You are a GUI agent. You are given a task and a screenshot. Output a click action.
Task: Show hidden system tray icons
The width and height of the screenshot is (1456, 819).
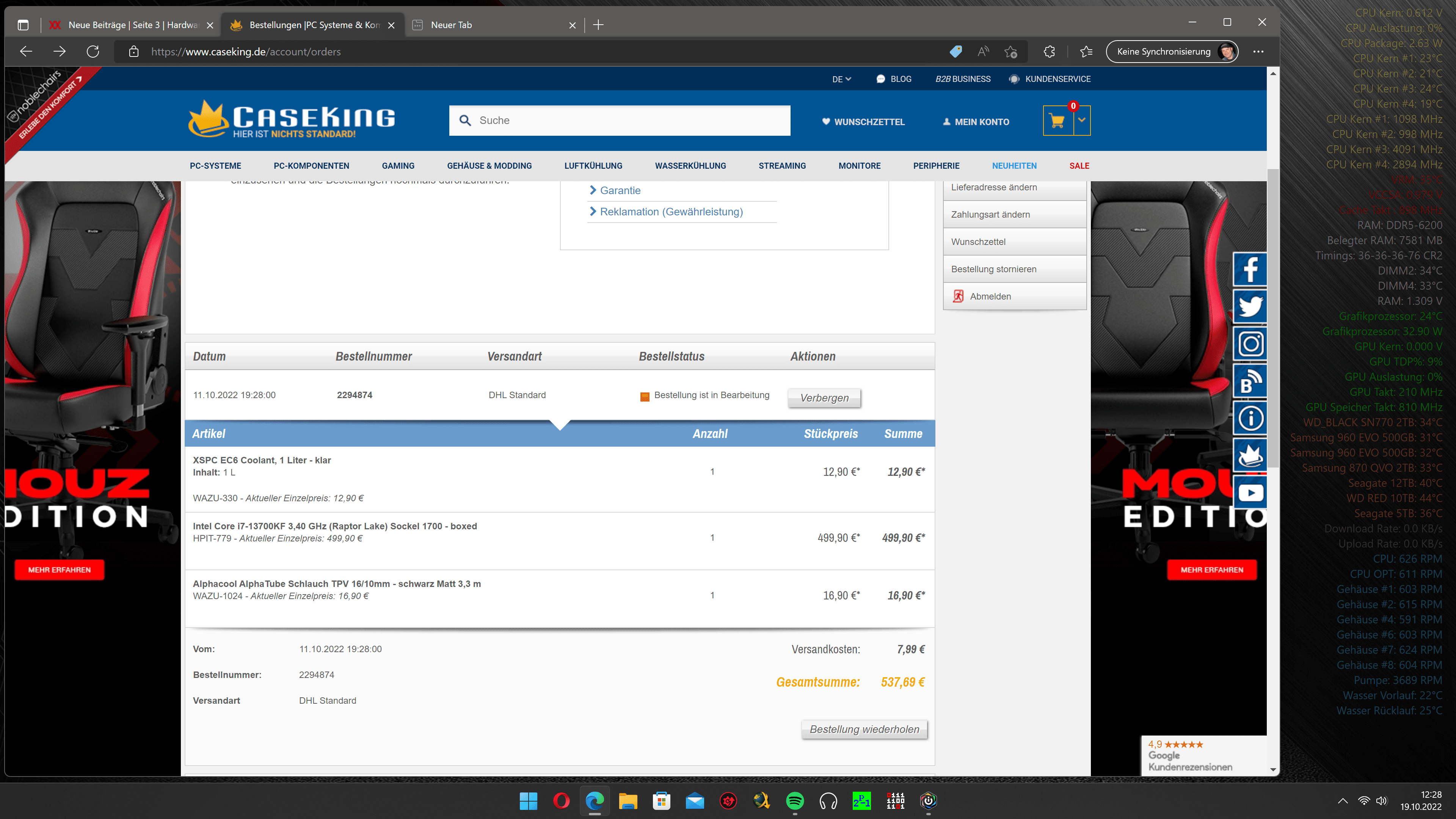pyautogui.click(x=1343, y=800)
